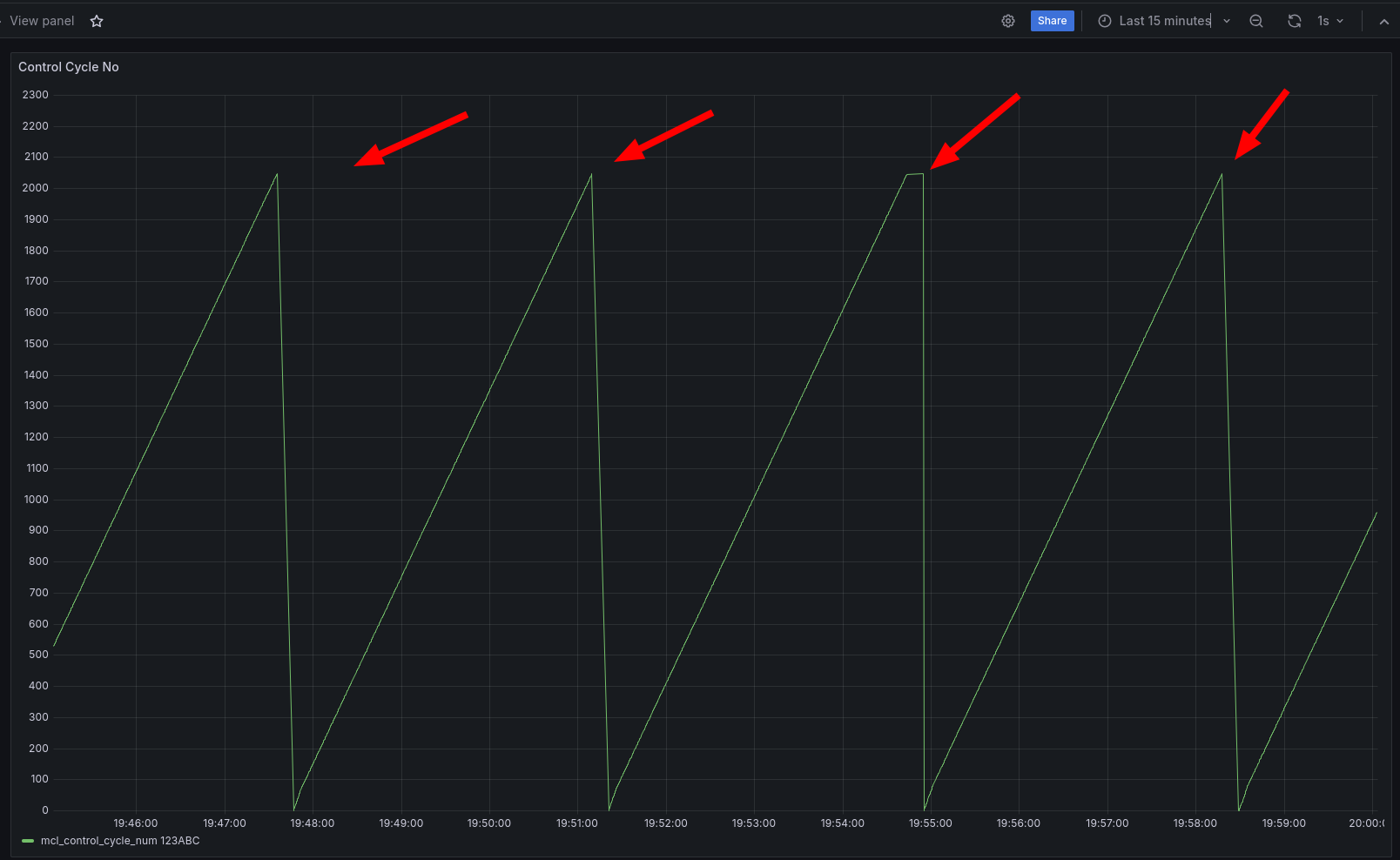Click the 19:48:00 x-axis label
Image resolution: width=1400 pixels, height=860 pixels.
[x=313, y=823]
